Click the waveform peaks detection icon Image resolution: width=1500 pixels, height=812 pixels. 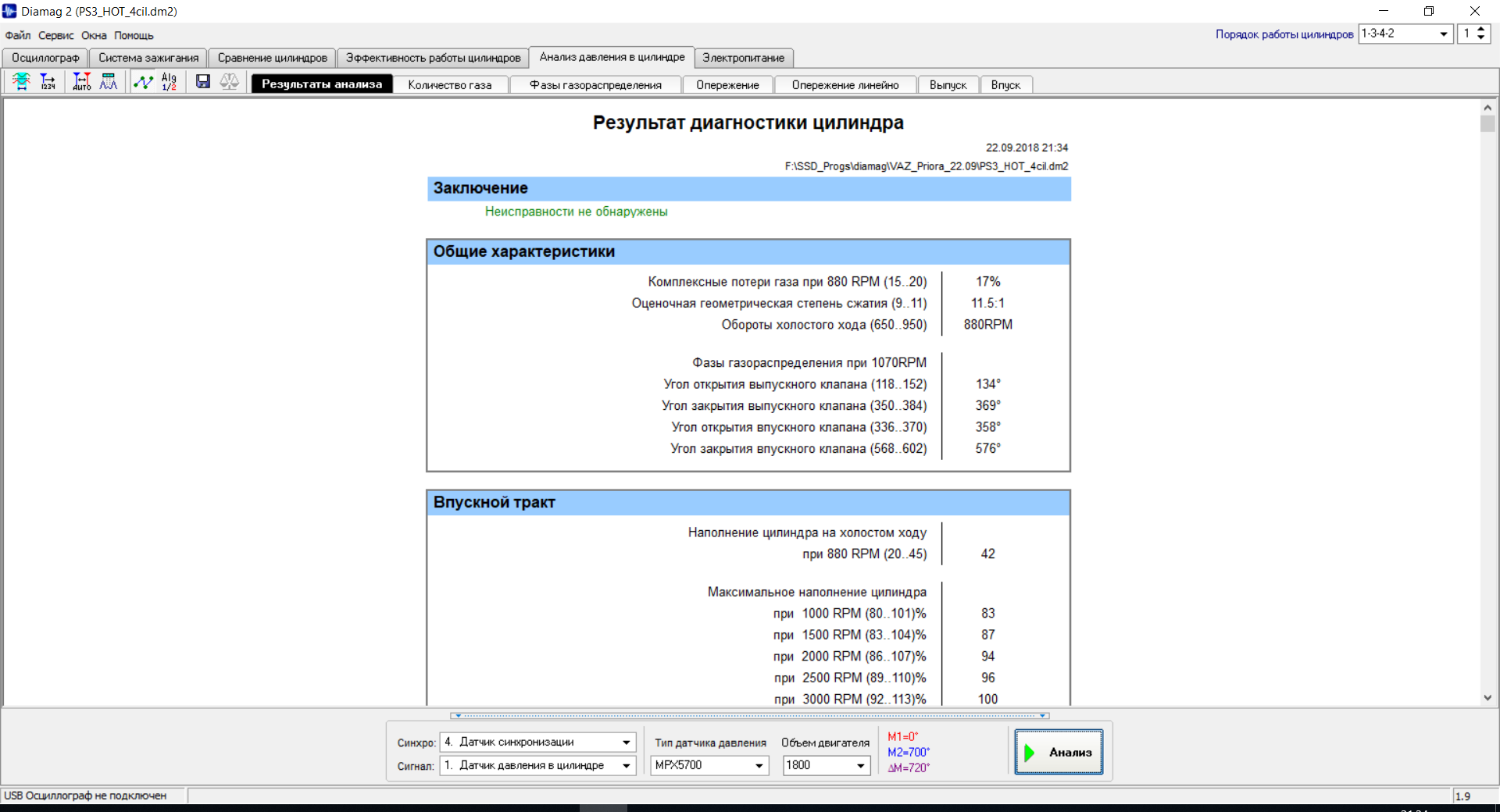109,82
